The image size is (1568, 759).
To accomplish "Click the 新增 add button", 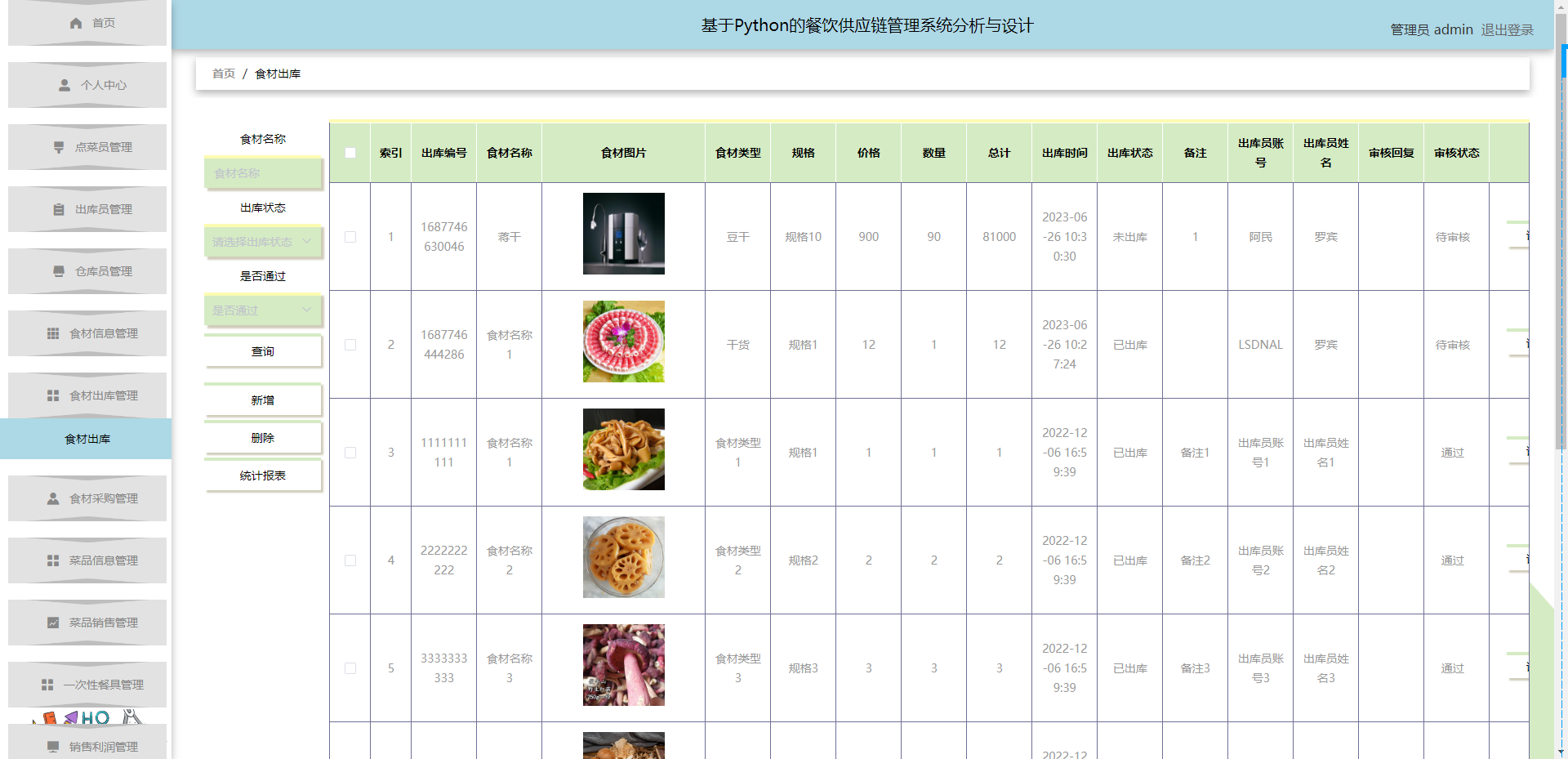I will [263, 400].
